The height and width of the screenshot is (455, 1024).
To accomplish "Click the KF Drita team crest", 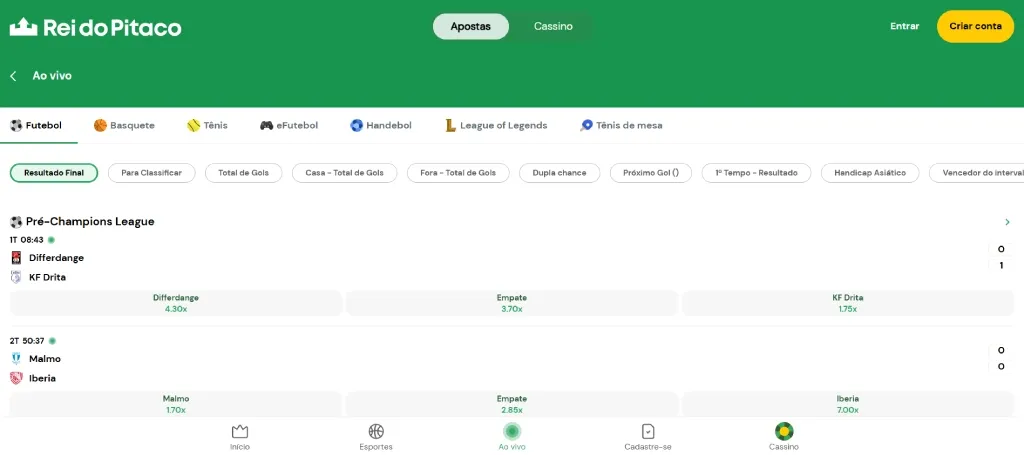I will click(16, 277).
